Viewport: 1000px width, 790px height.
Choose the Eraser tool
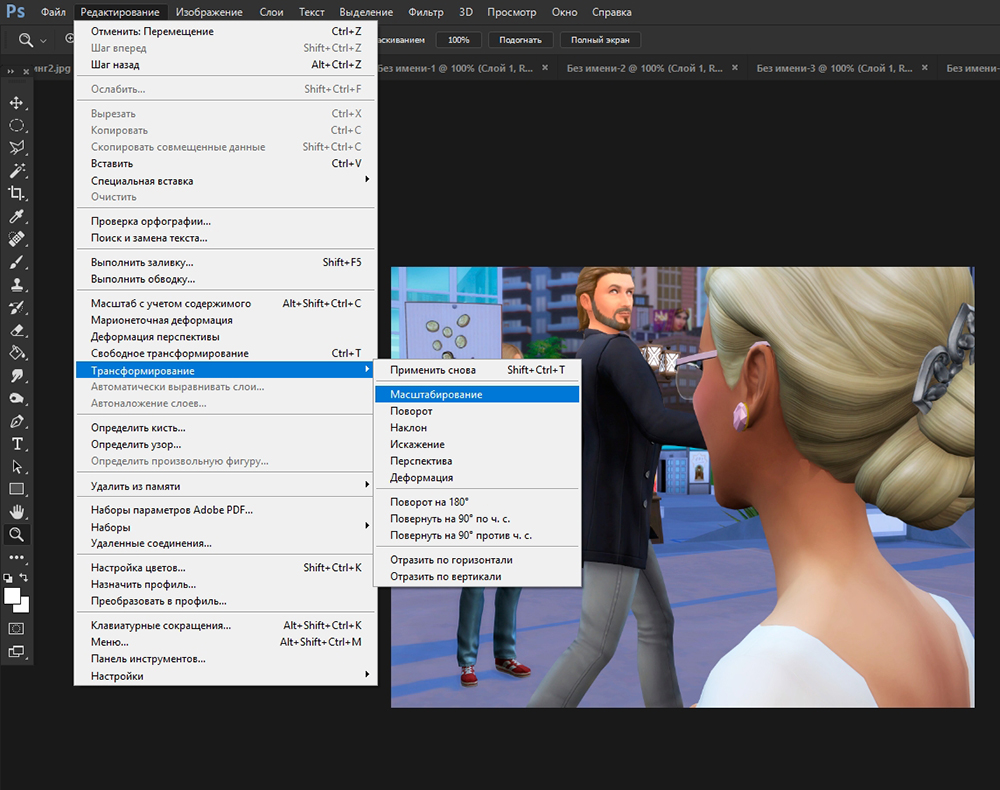(x=17, y=330)
